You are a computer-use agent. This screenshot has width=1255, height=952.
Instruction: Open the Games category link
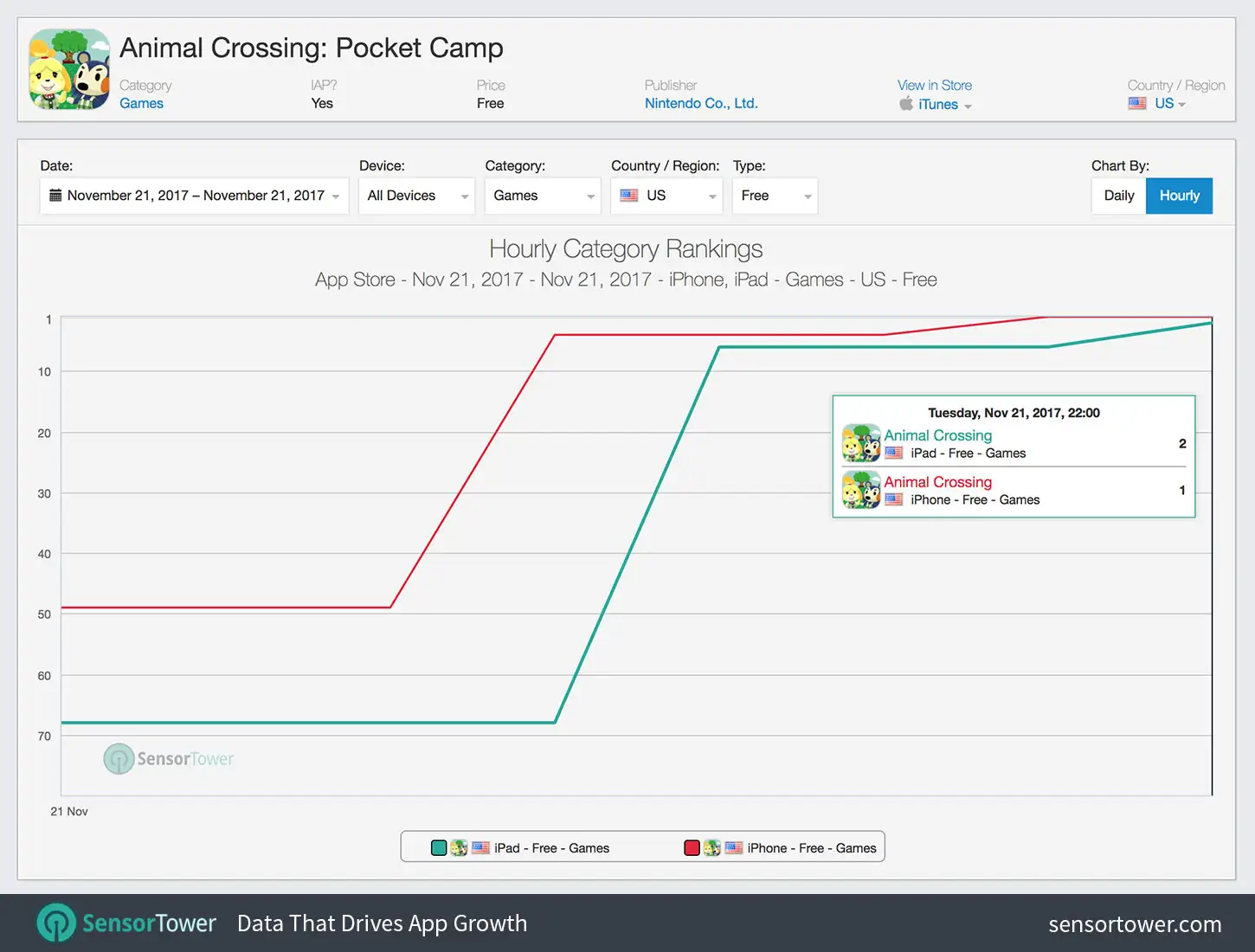tap(141, 103)
